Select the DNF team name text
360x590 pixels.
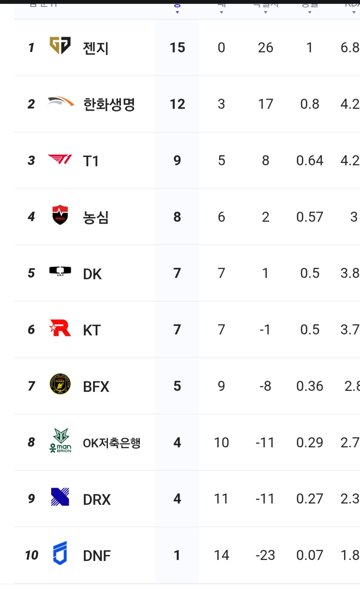97,555
